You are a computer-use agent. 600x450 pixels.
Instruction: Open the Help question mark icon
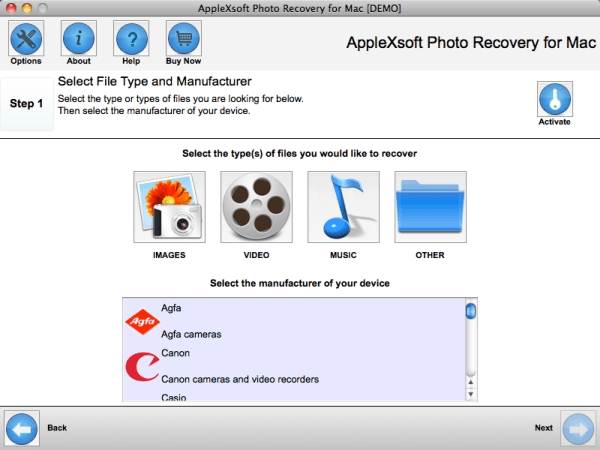click(x=131, y=38)
